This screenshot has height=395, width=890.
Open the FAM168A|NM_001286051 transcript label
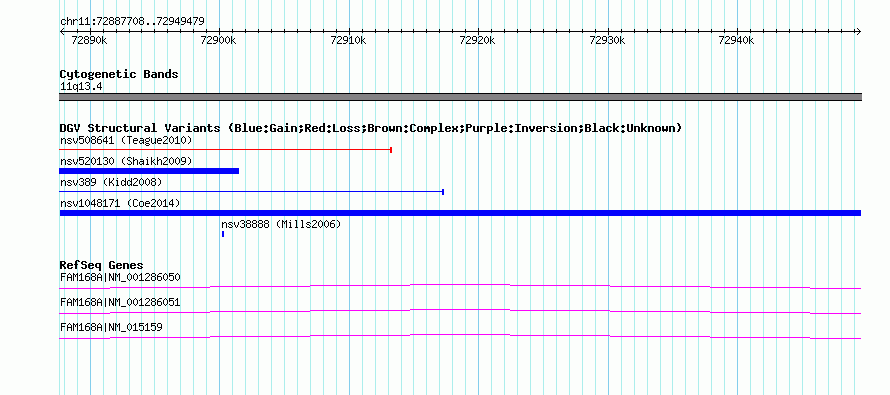pyautogui.click(x=120, y=302)
